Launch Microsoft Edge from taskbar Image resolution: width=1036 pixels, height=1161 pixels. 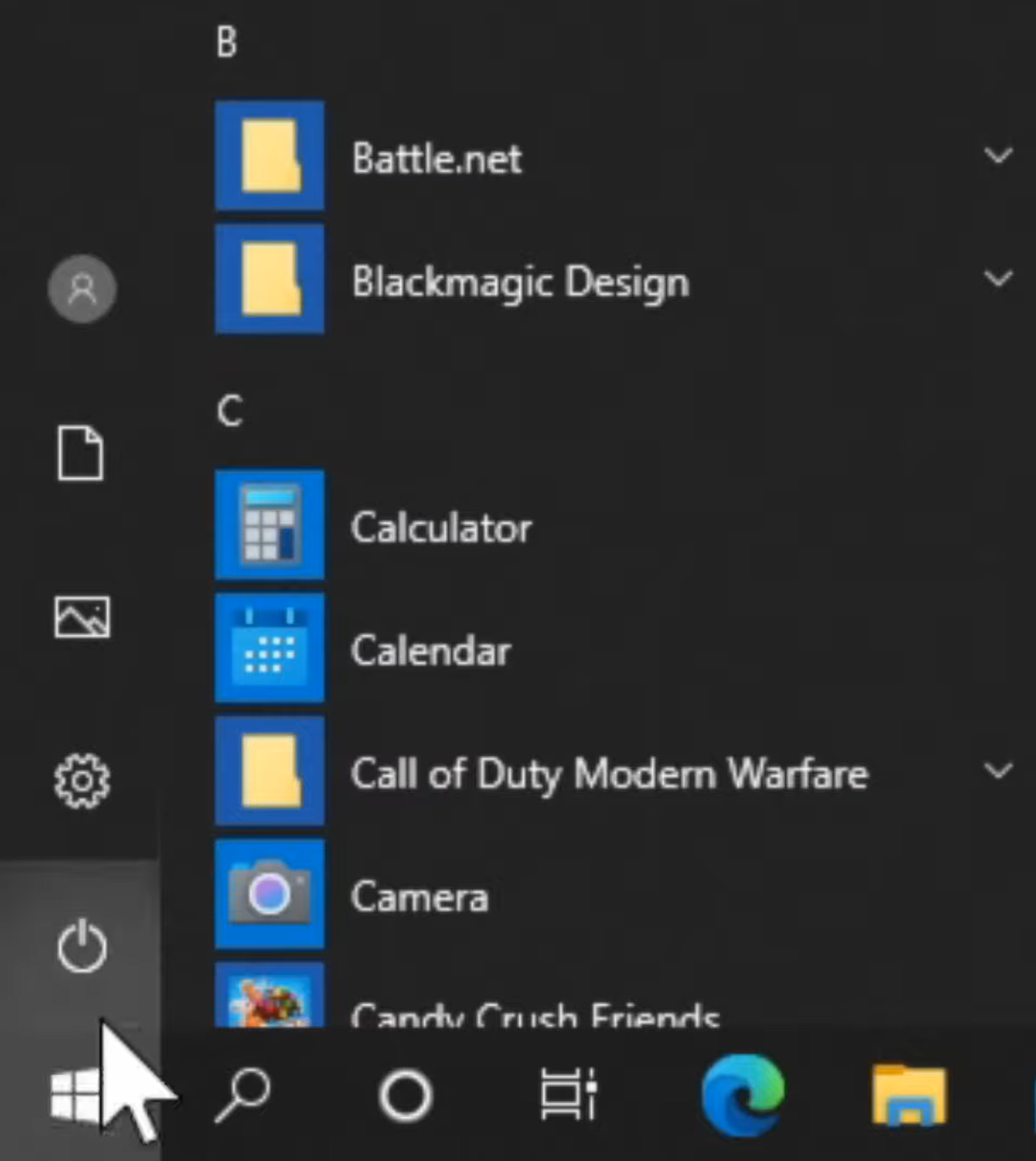(742, 1095)
